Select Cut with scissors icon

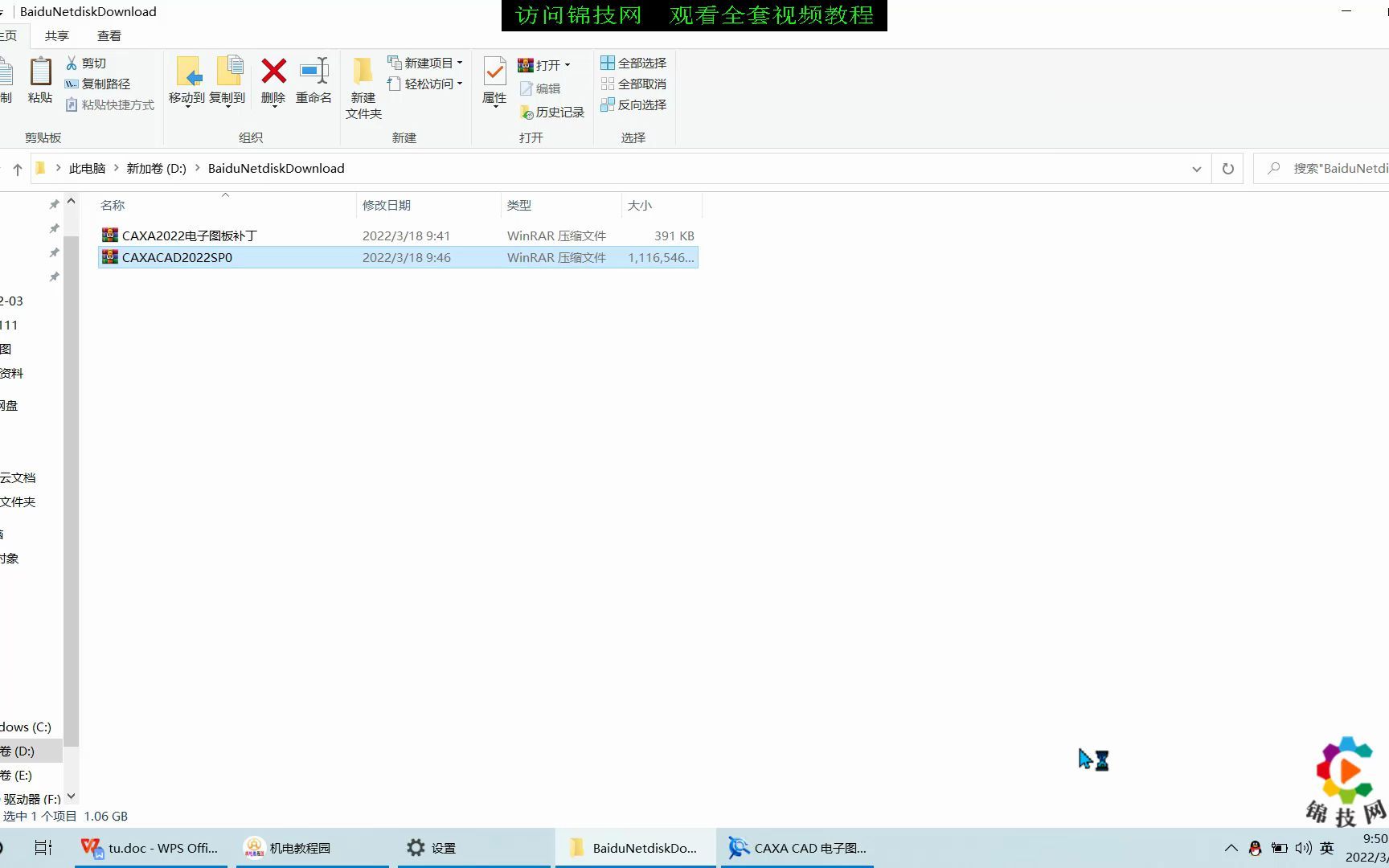tap(86, 63)
